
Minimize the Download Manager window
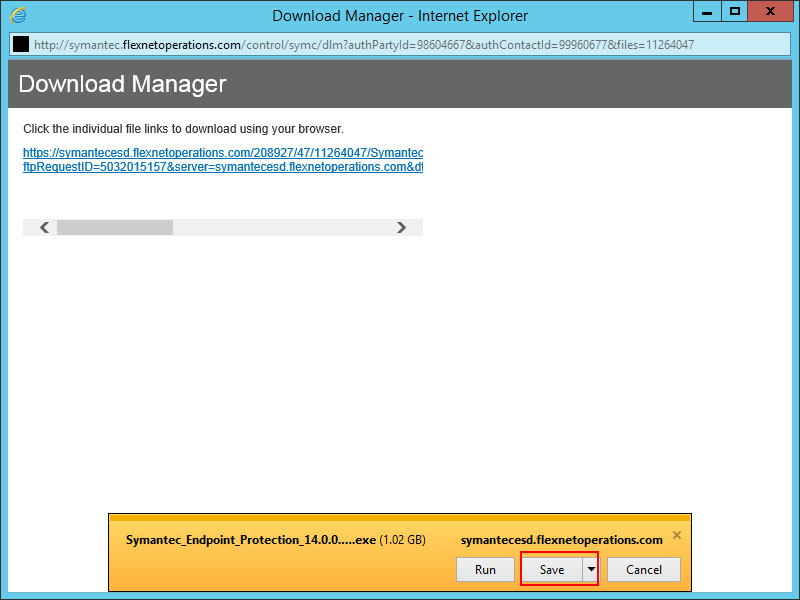coord(707,12)
